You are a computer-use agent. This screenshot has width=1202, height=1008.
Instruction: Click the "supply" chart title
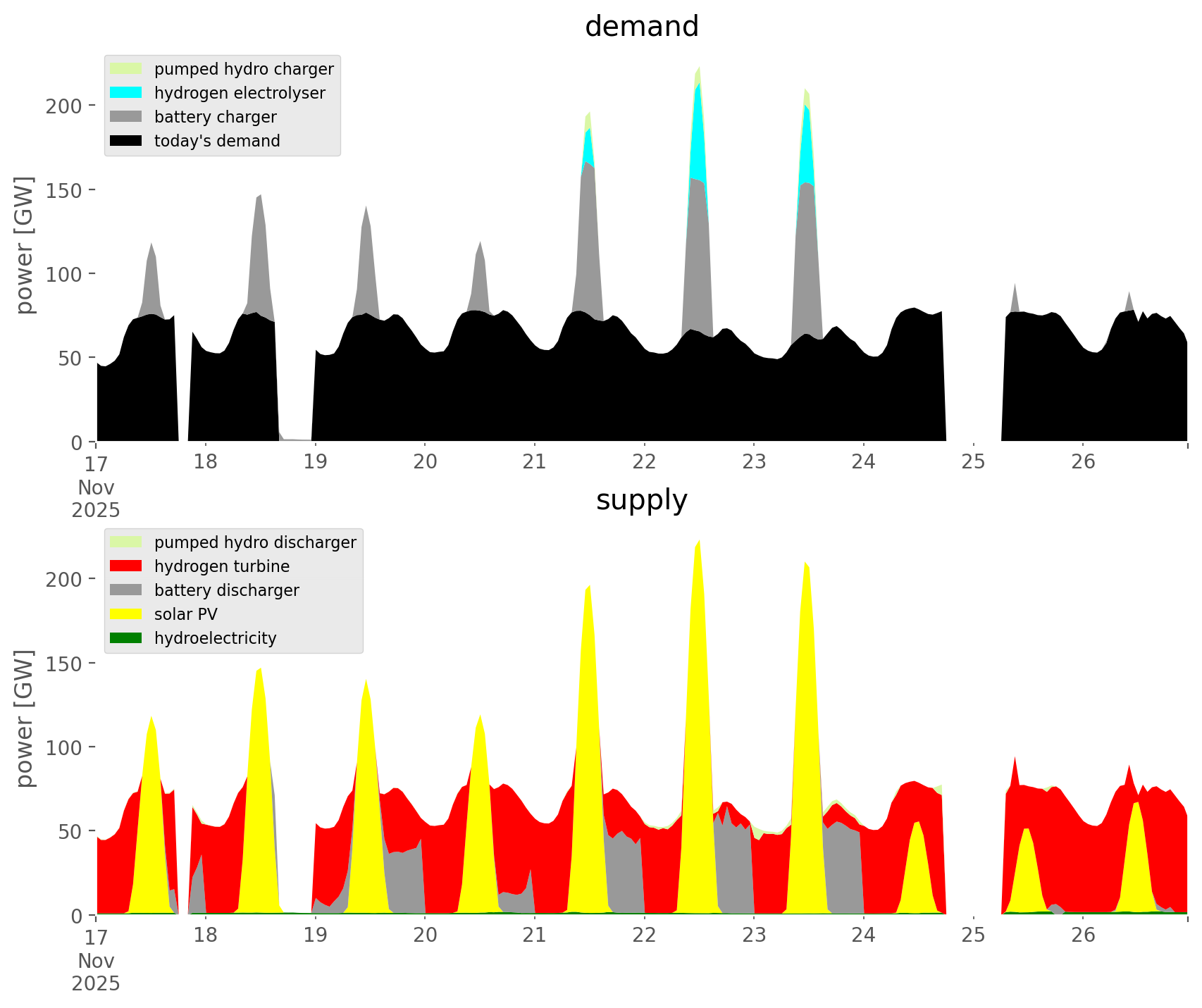(x=641, y=500)
